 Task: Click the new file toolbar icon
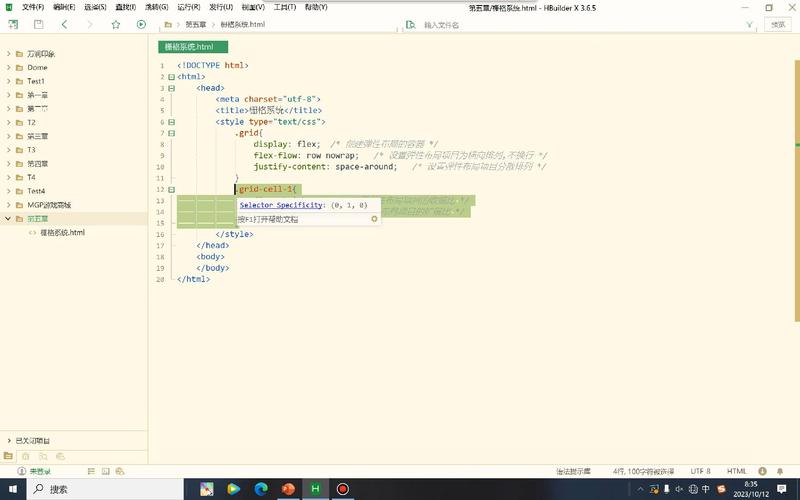tap(13, 24)
